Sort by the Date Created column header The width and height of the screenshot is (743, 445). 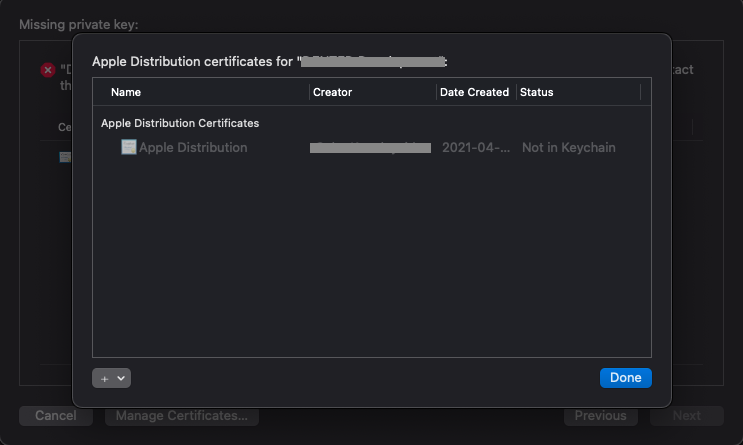coord(474,92)
